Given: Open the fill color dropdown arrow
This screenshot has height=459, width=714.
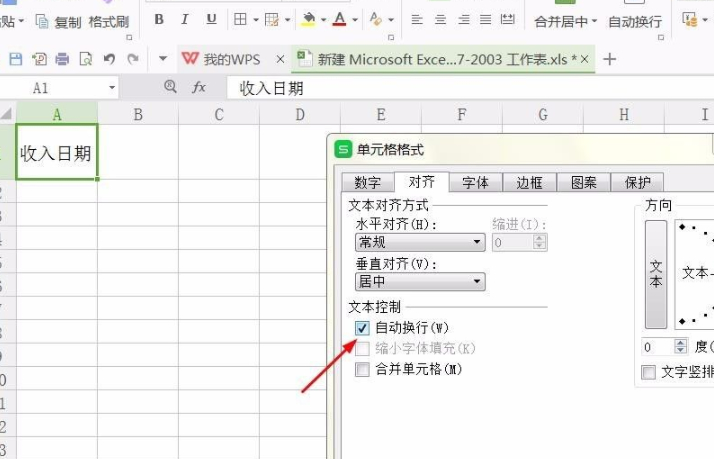Looking at the screenshot, I should (x=323, y=20).
